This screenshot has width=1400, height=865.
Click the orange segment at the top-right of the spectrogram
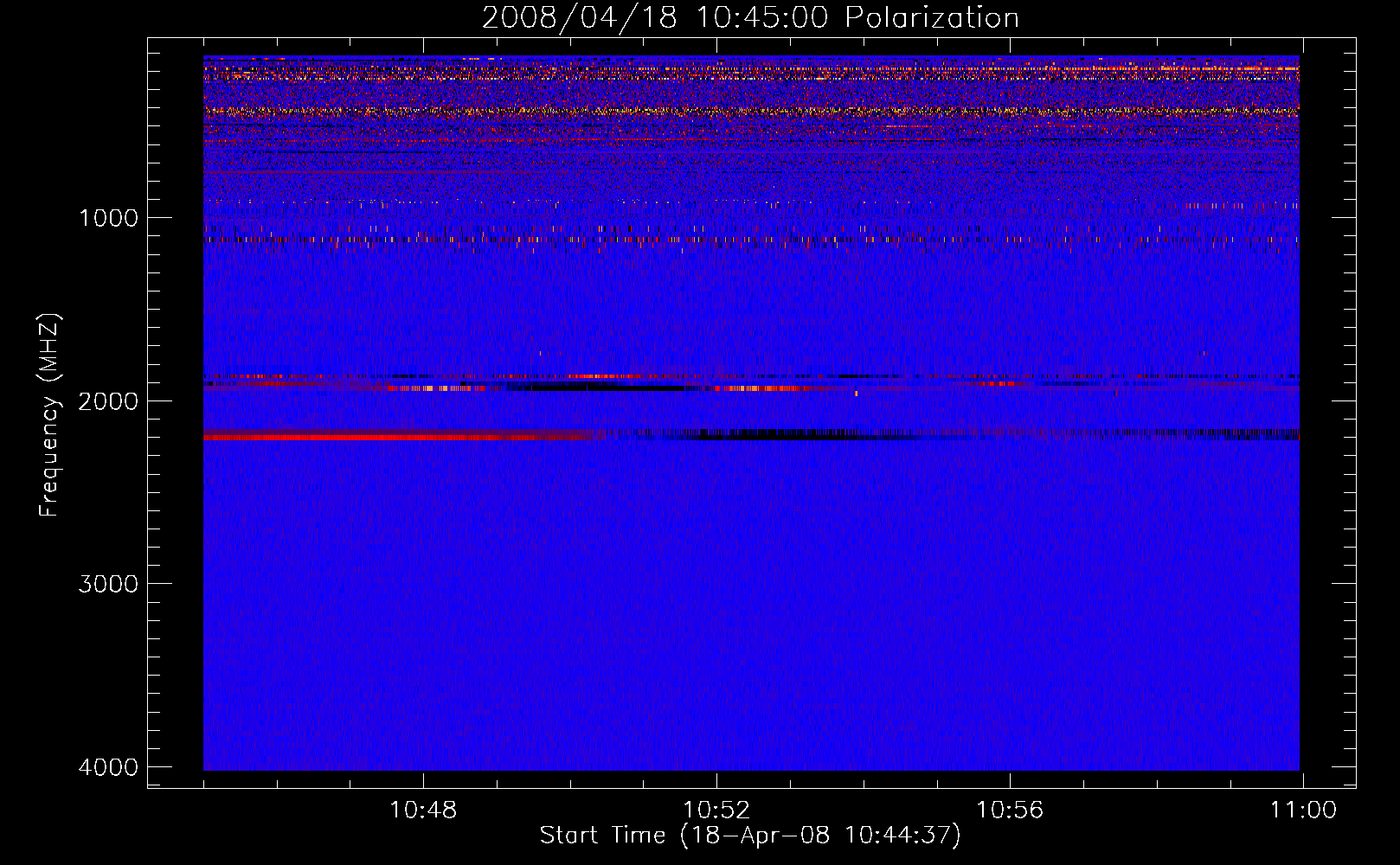pyautogui.click(x=1272, y=66)
